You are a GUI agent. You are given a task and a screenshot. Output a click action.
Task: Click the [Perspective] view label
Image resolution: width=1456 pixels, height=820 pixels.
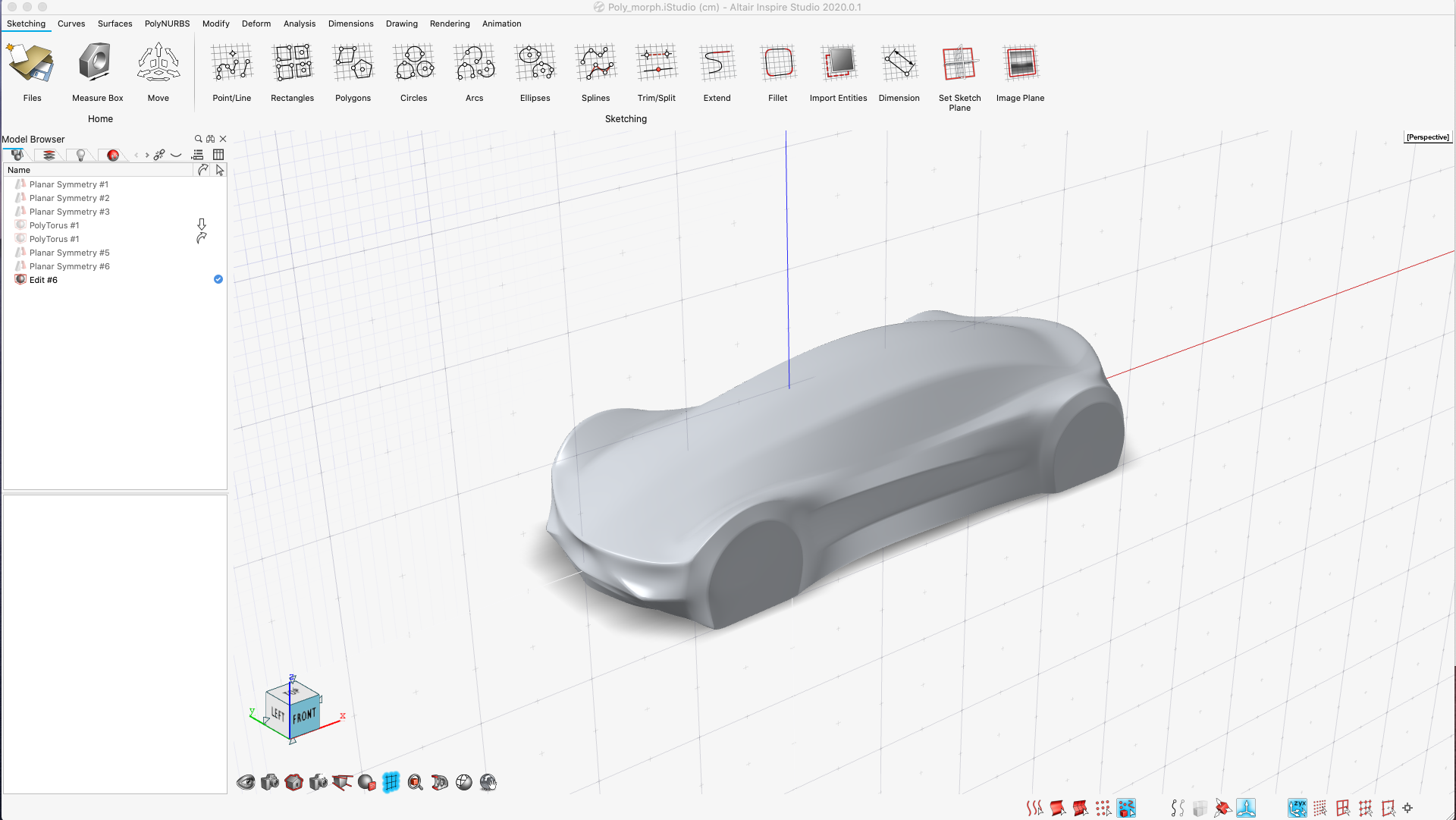tap(1427, 137)
